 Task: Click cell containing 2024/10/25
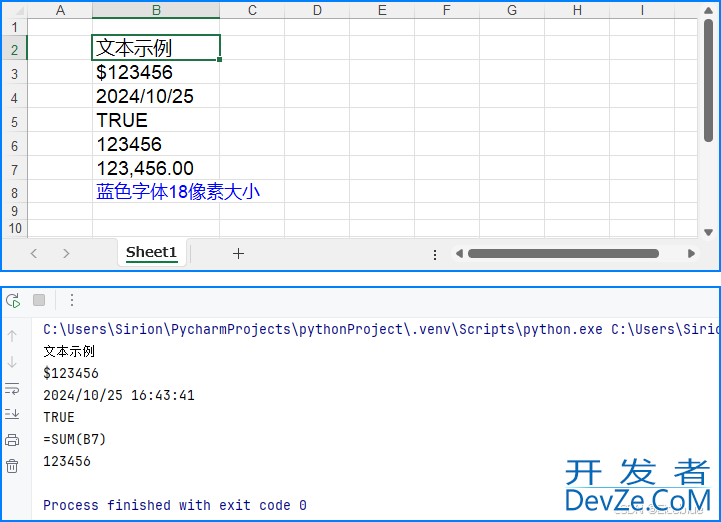(156, 96)
